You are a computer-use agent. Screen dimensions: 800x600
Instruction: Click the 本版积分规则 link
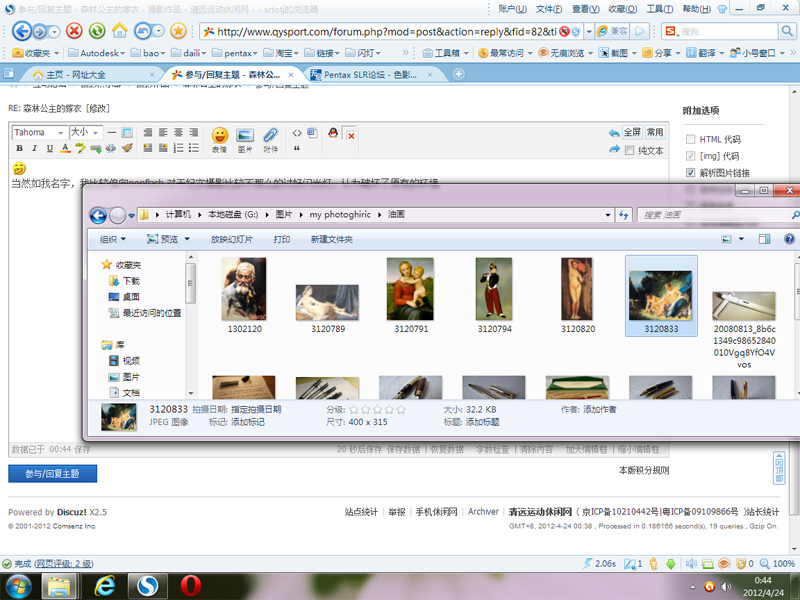pyautogui.click(x=643, y=470)
